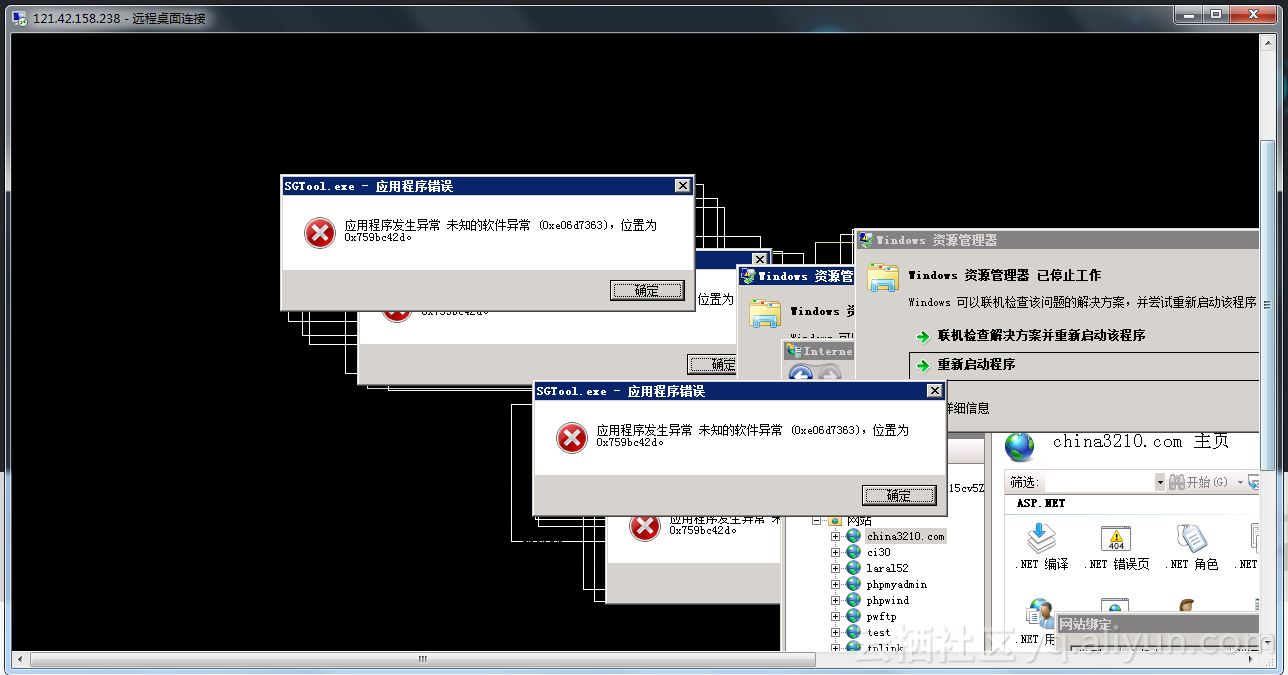Click 开始(G) button in filter bar

tap(1198, 482)
